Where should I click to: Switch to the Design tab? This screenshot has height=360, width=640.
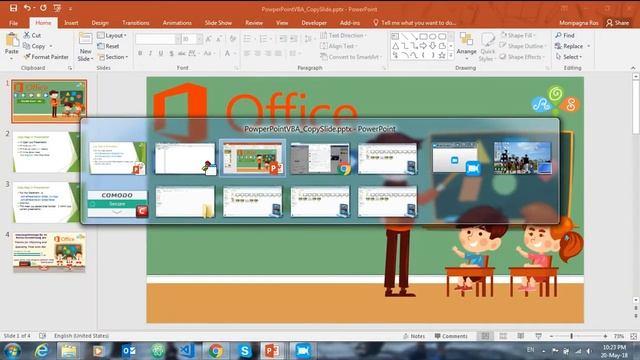[100, 23]
